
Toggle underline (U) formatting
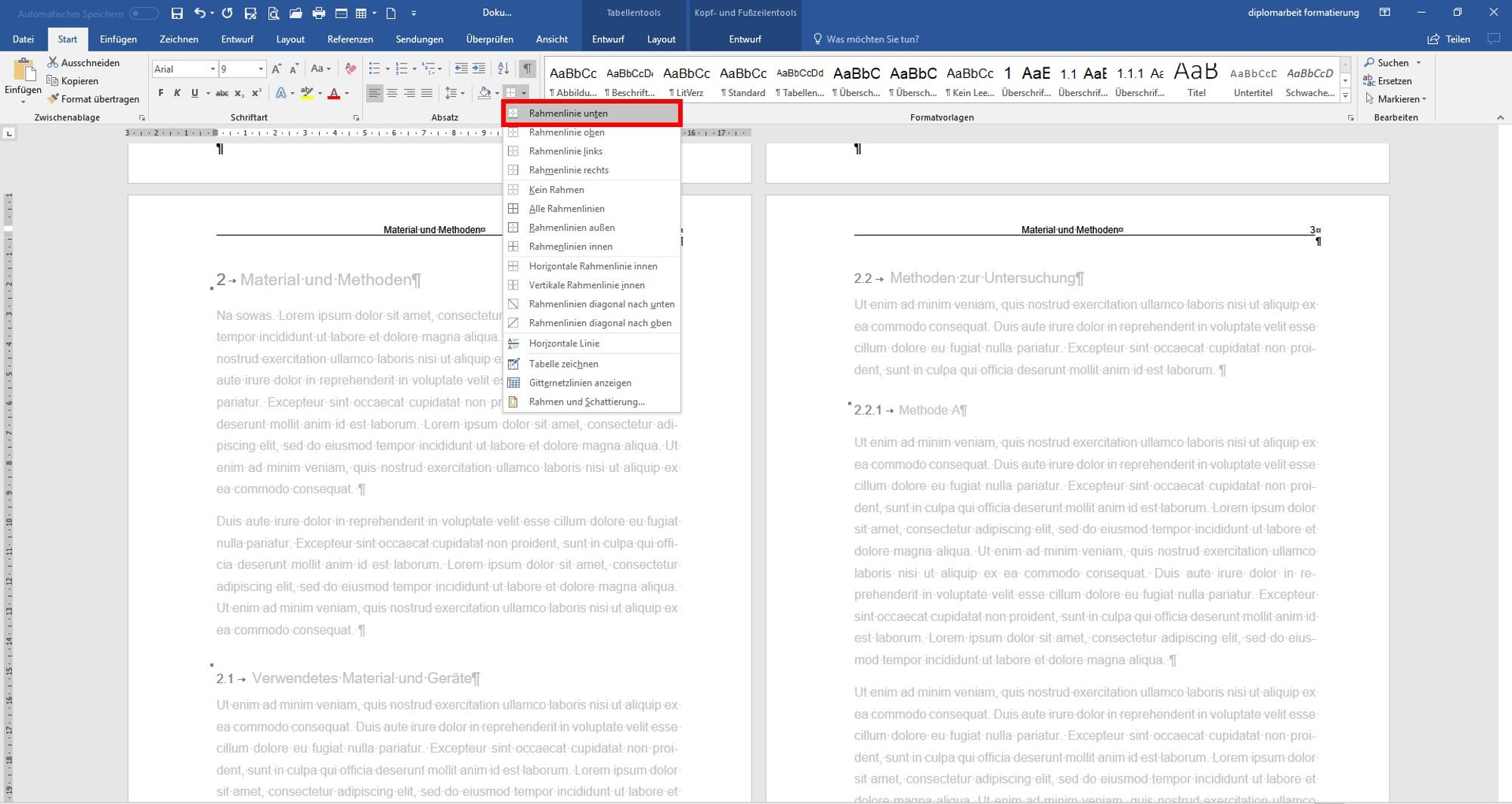tap(194, 93)
